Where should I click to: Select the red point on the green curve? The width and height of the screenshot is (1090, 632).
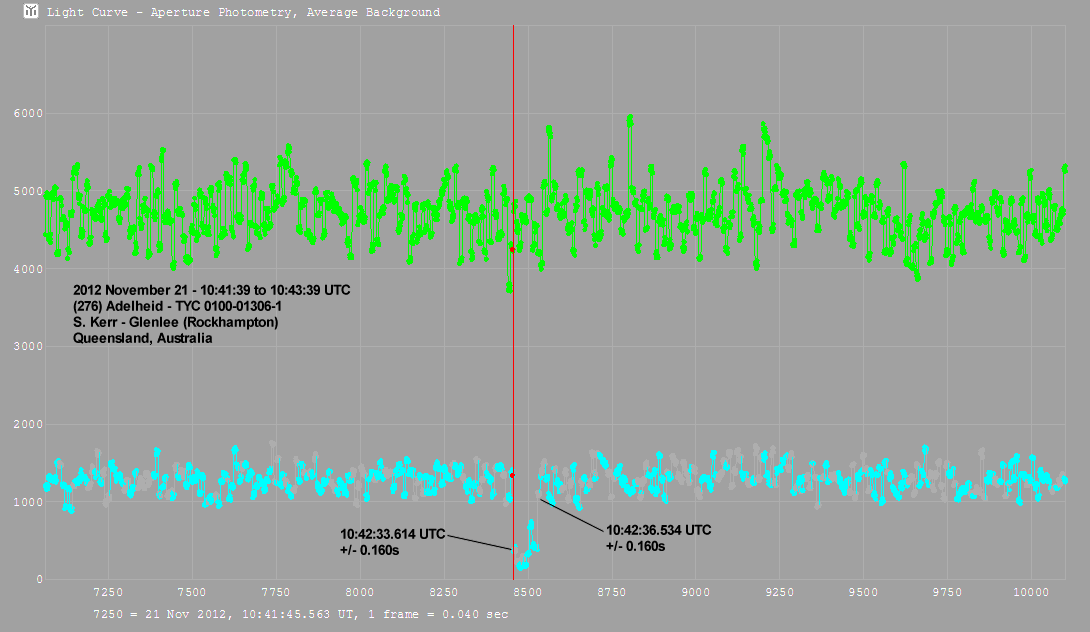point(512,249)
